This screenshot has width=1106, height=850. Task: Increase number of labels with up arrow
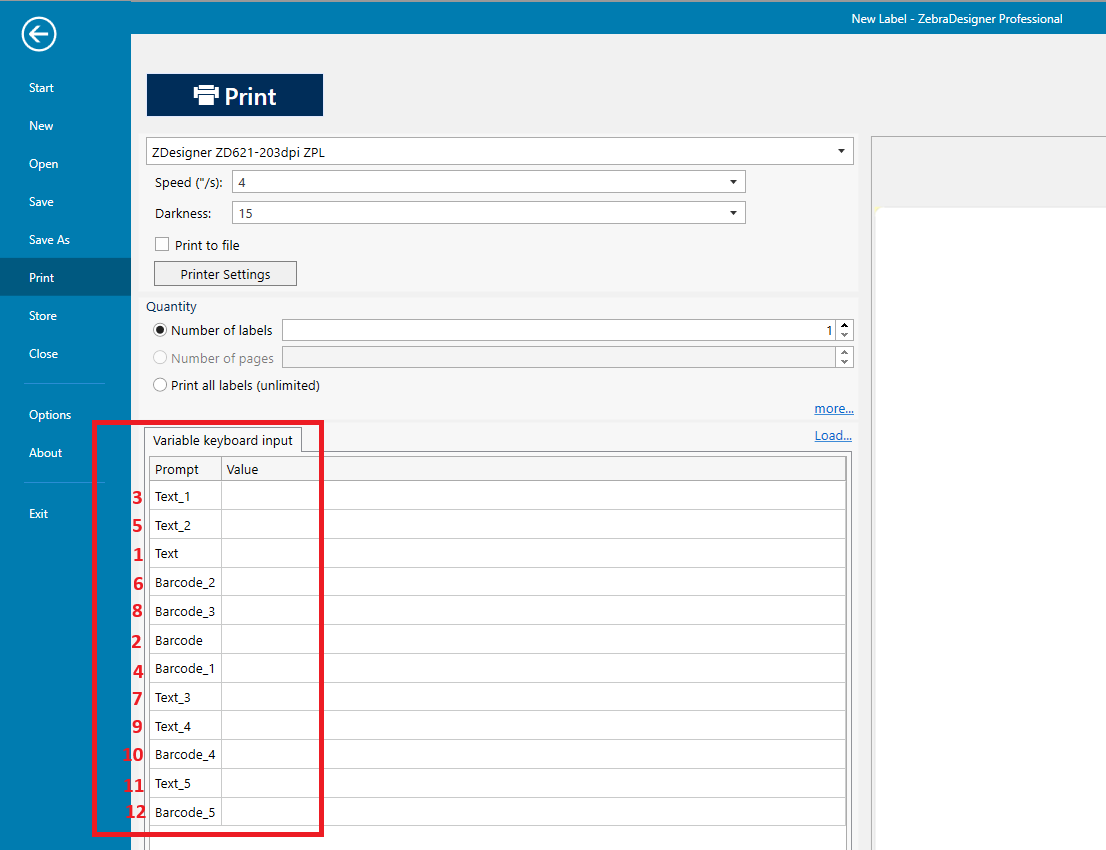(845, 325)
